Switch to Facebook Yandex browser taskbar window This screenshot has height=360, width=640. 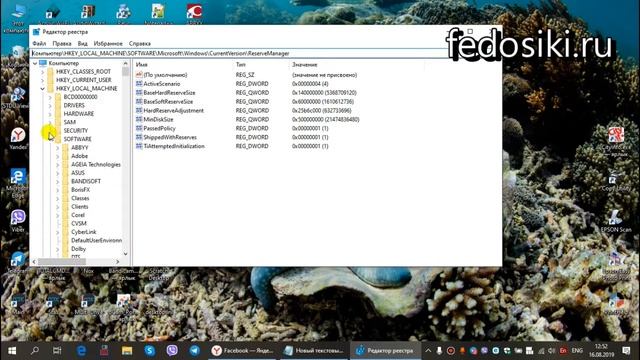tap(243, 351)
